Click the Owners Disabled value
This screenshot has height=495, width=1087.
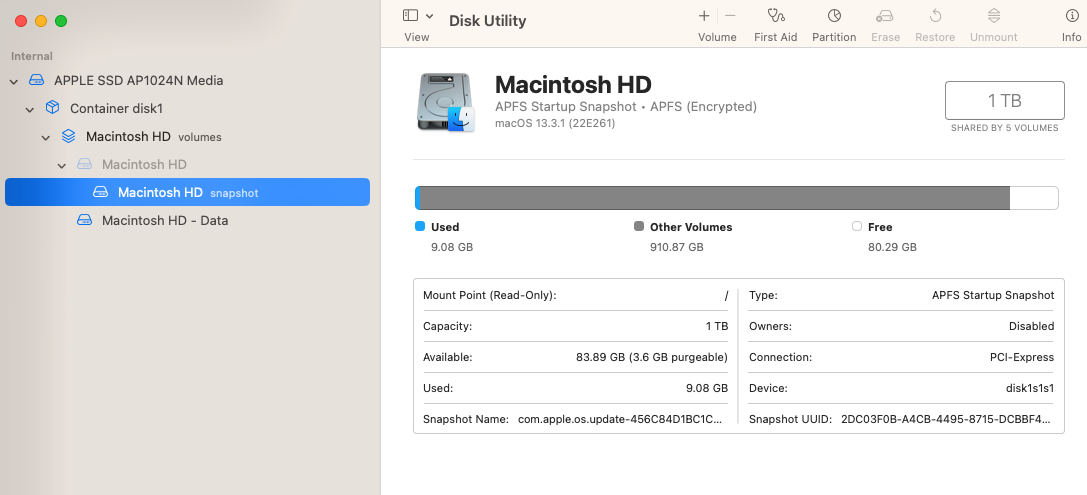1032,326
